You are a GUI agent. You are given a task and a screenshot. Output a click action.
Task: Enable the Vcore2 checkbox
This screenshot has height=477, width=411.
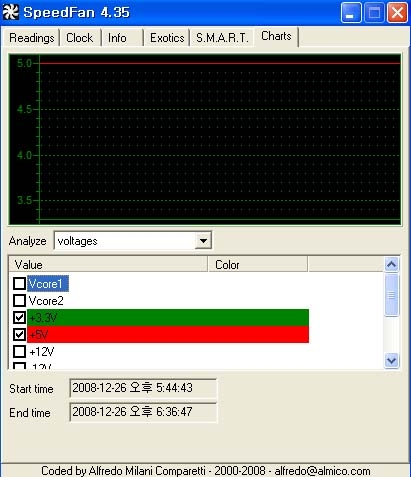[x=19, y=301]
